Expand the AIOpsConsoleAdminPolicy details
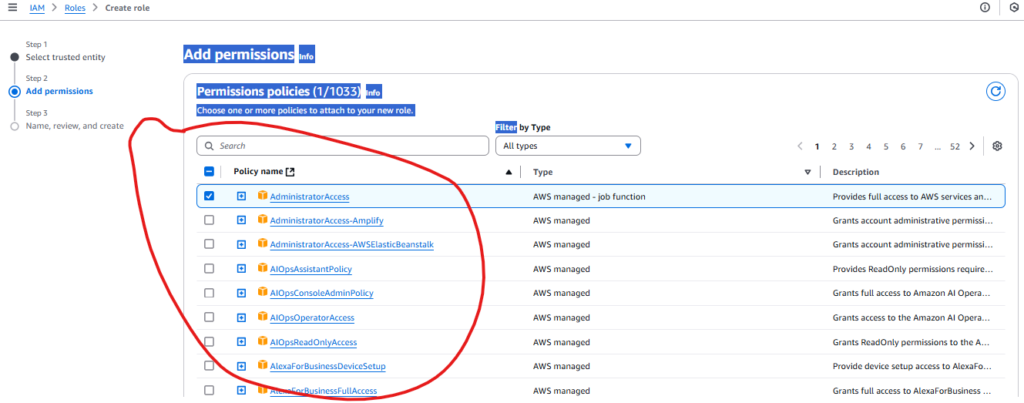The height and width of the screenshot is (403, 1024). tap(241, 293)
